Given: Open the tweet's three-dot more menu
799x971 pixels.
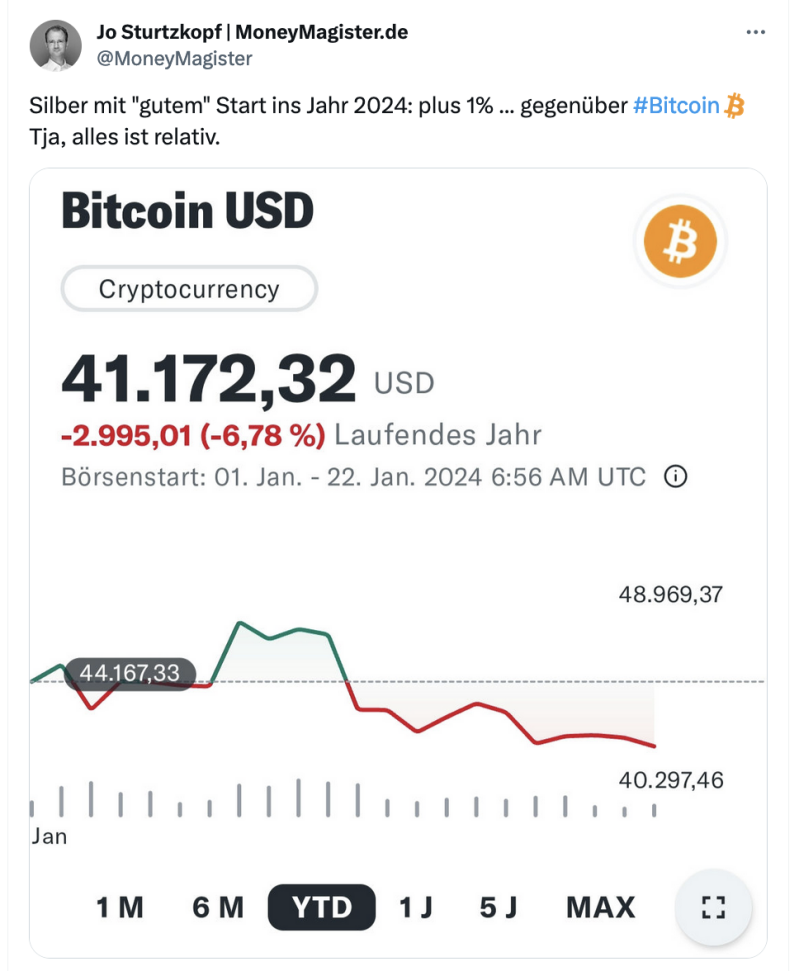Looking at the screenshot, I should [x=756, y=33].
